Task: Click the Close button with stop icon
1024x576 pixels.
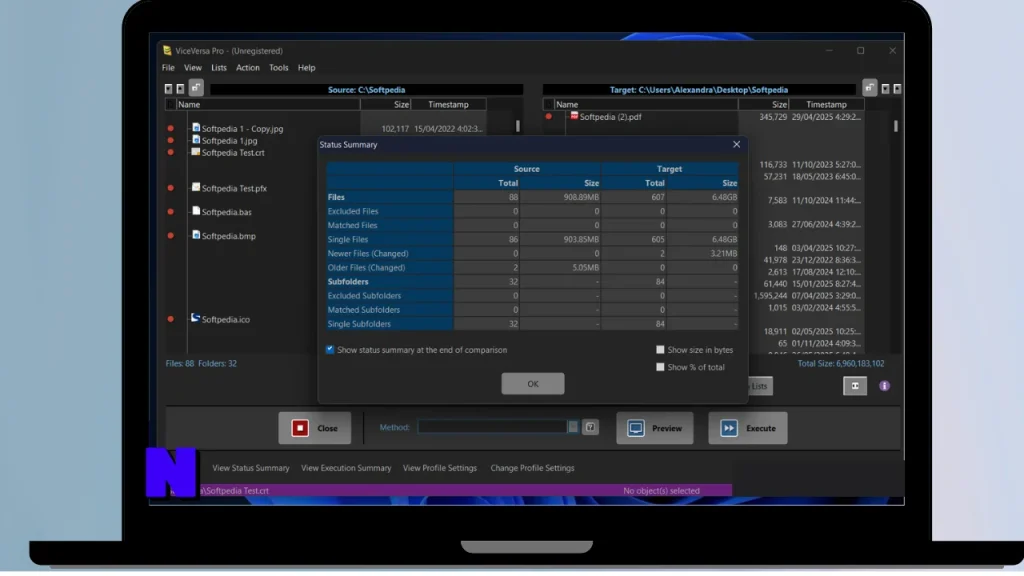Action: point(315,428)
